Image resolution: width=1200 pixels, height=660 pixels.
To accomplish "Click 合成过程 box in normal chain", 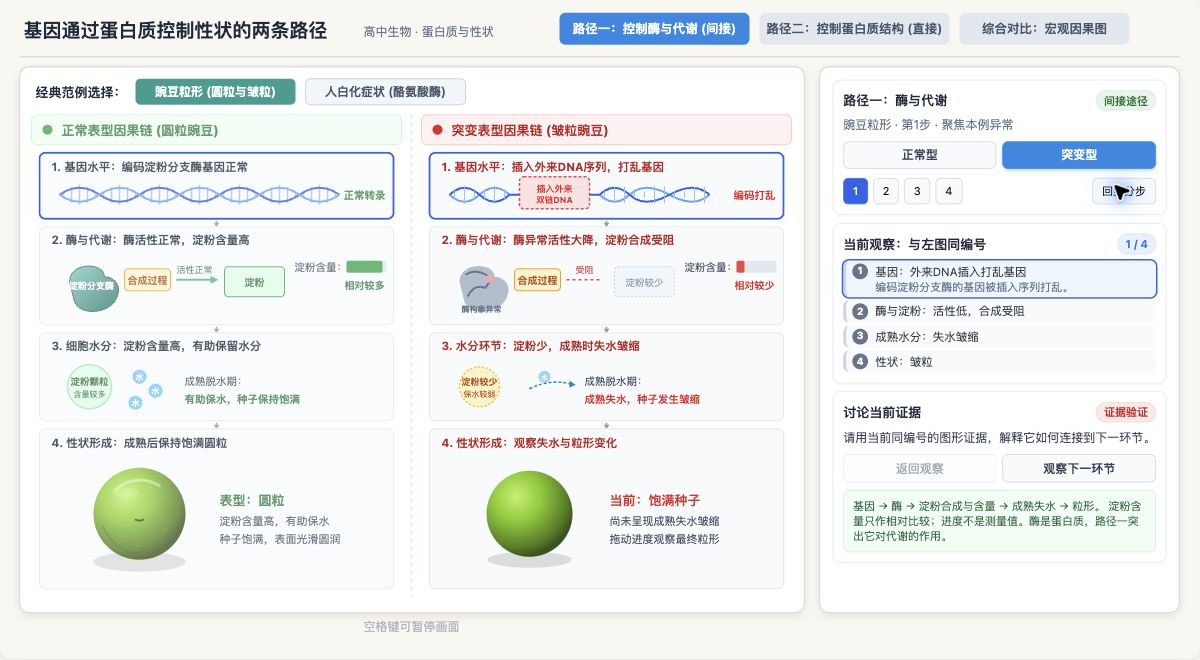I will (148, 281).
